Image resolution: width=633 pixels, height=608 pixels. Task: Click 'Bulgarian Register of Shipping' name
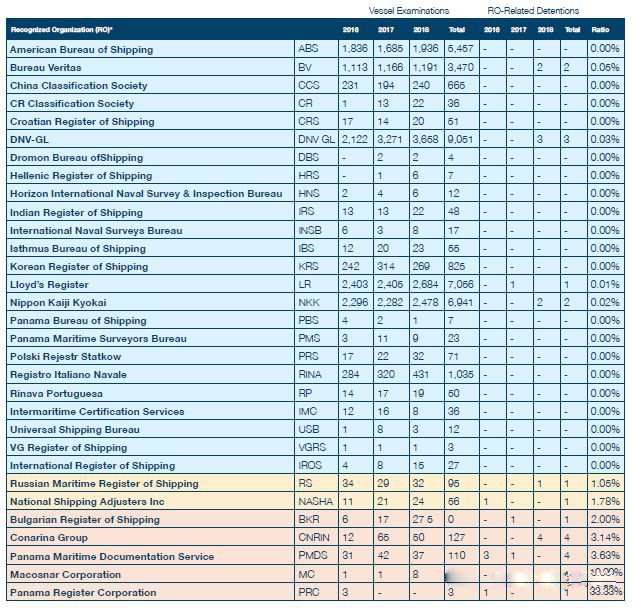pos(85,520)
